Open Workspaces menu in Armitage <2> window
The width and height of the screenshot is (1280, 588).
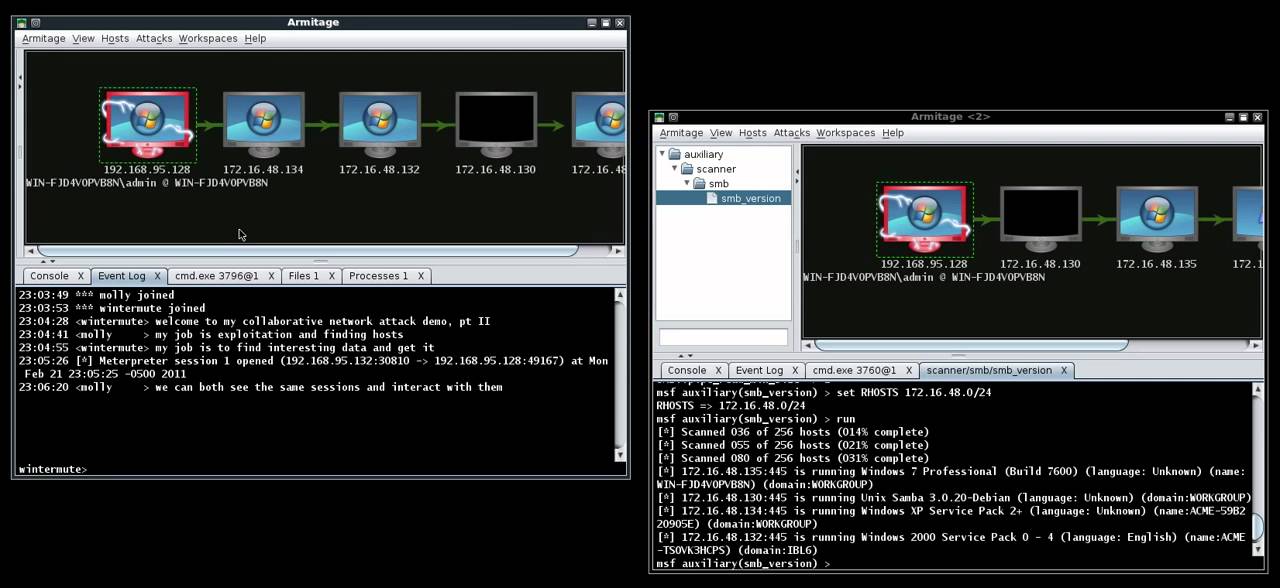click(846, 133)
